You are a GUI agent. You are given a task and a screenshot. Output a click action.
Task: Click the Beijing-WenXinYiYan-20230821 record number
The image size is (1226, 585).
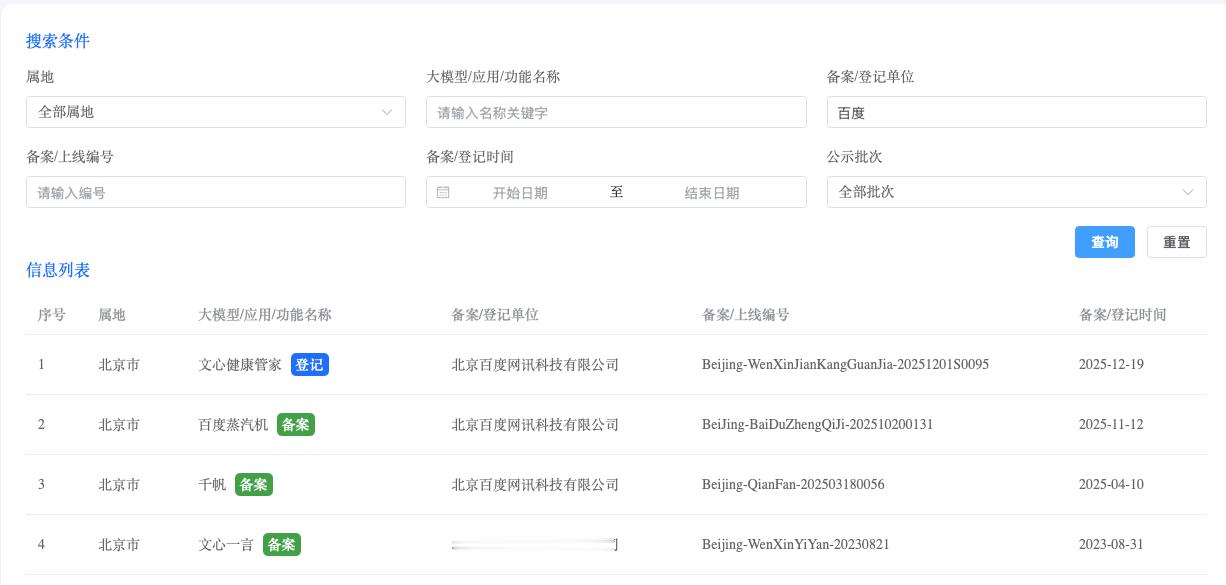coord(796,545)
